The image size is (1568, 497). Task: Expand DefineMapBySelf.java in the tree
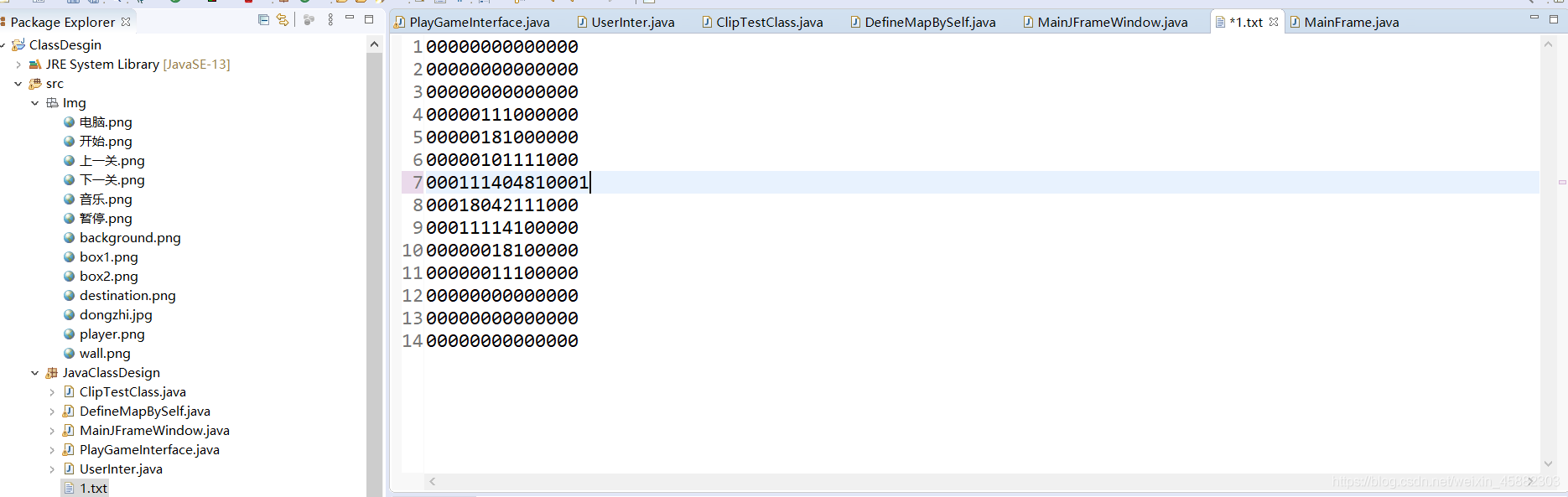click(x=52, y=412)
